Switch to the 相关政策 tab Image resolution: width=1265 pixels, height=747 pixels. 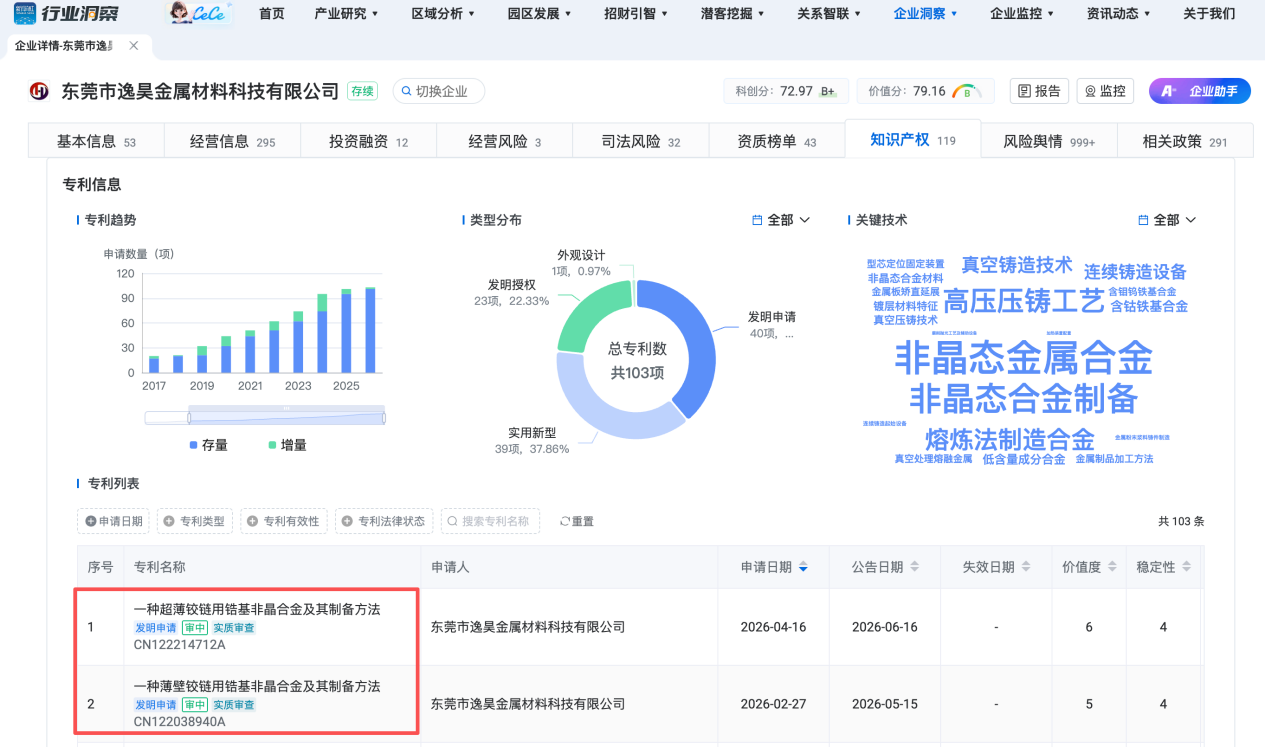1184,141
